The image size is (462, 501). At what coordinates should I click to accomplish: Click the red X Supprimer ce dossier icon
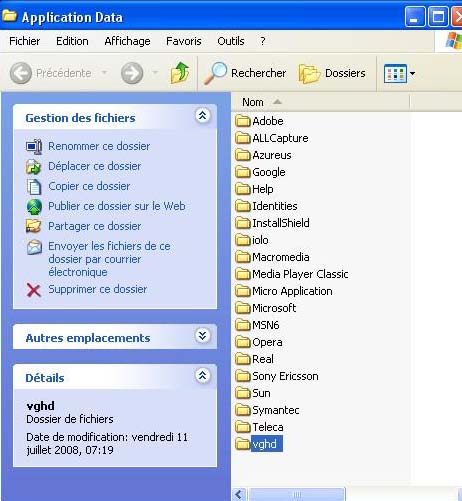(x=34, y=290)
